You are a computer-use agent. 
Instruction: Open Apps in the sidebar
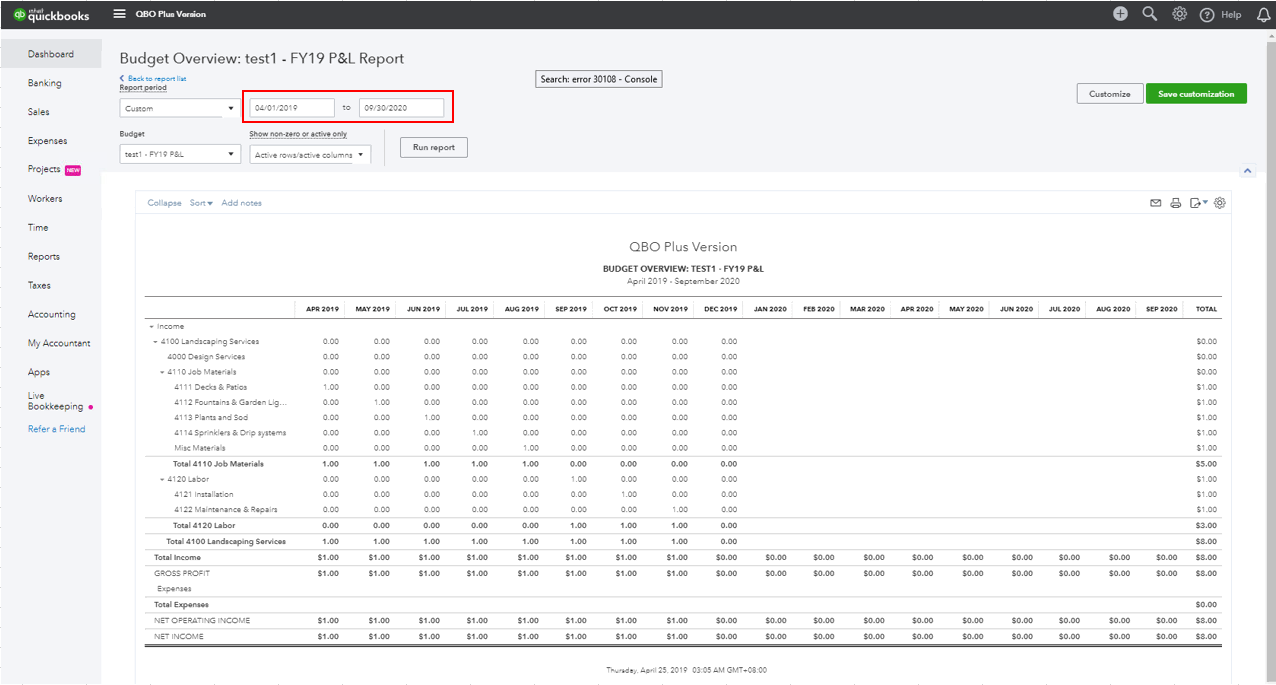pos(39,372)
